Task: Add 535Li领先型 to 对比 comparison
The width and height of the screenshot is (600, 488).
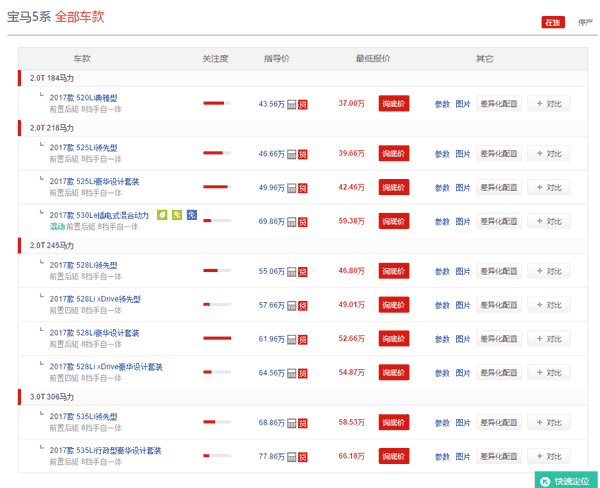Action: pyautogui.click(x=549, y=422)
